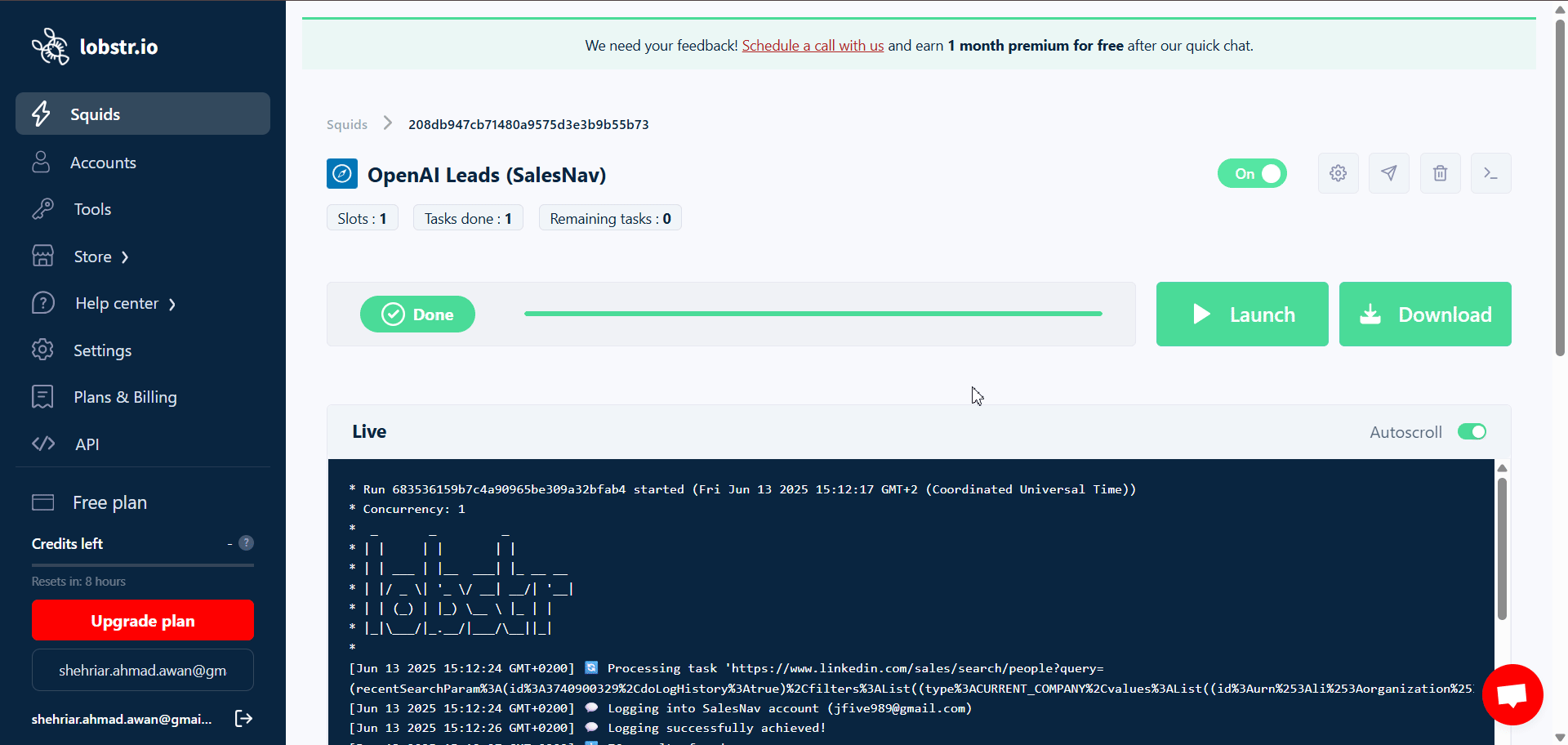
Task: Toggle the squid On switch
Action: [x=1252, y=173]
